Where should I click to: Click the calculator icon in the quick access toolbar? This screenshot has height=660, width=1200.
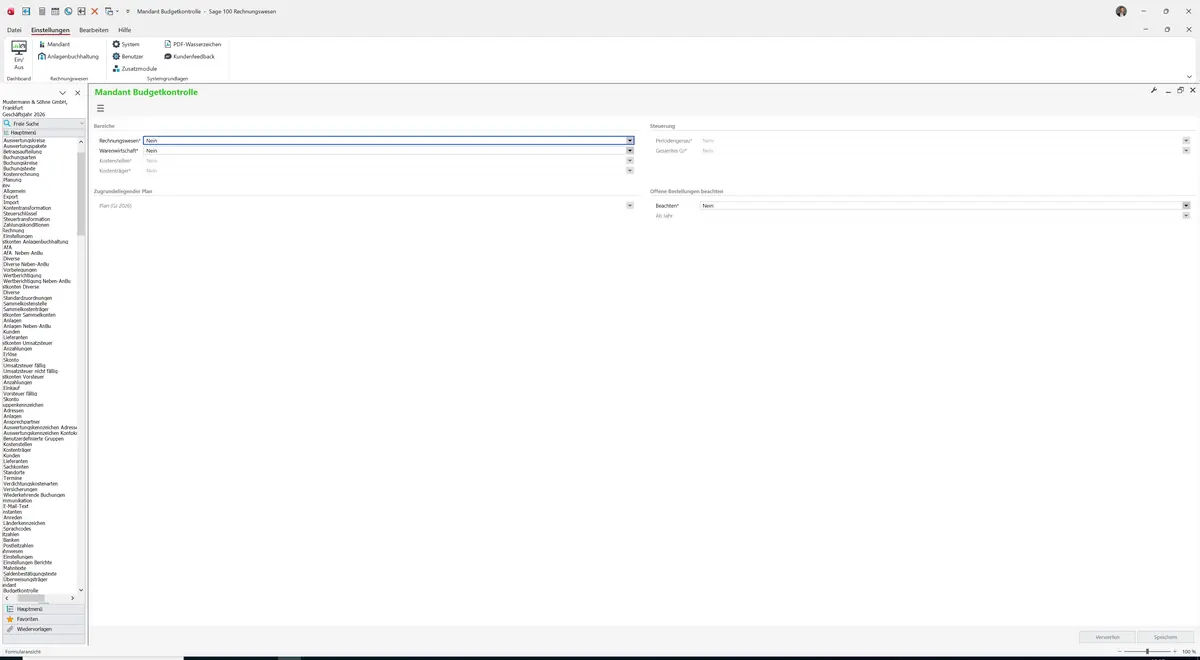(42, 11)
